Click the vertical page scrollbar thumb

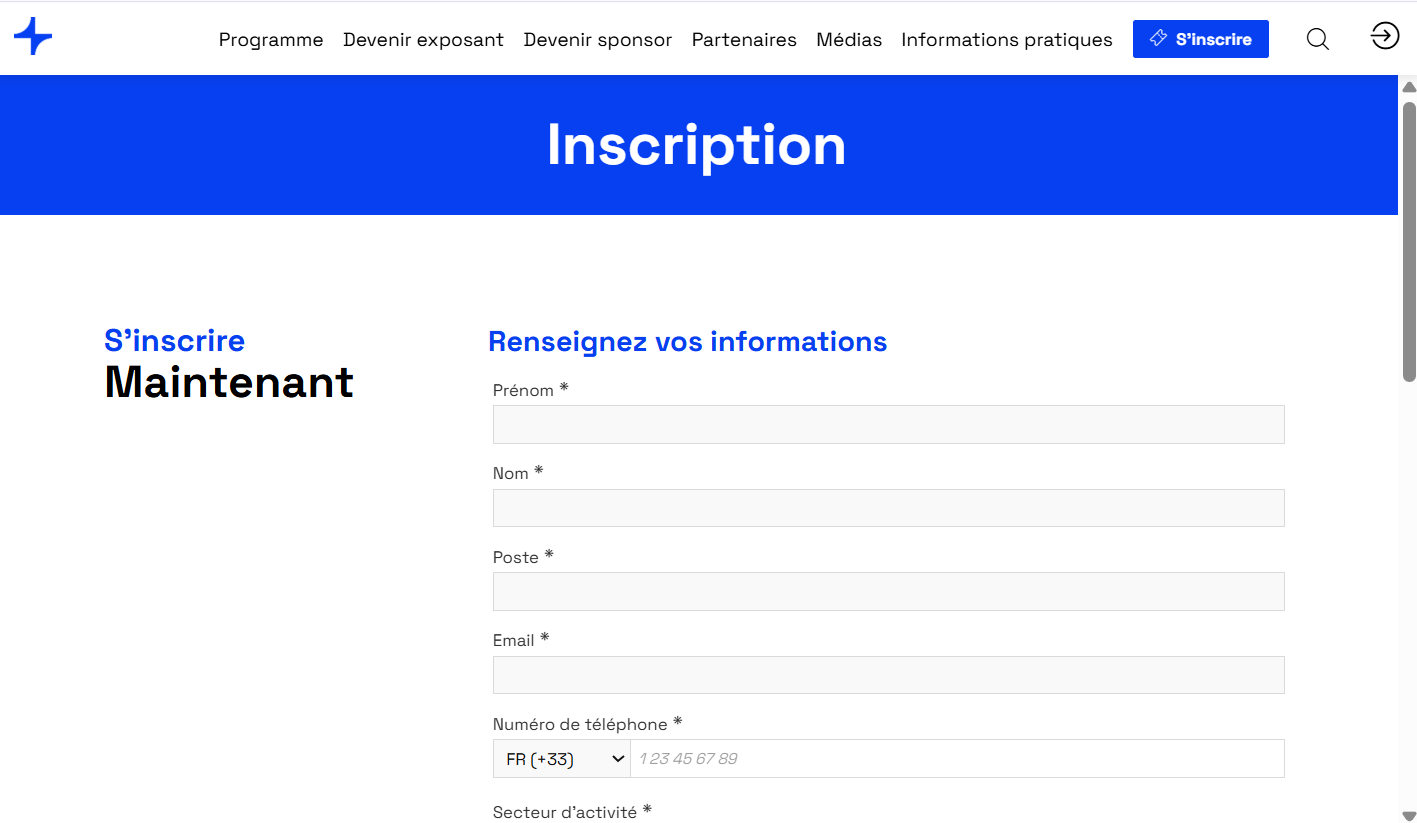[x=1409, y=241]
